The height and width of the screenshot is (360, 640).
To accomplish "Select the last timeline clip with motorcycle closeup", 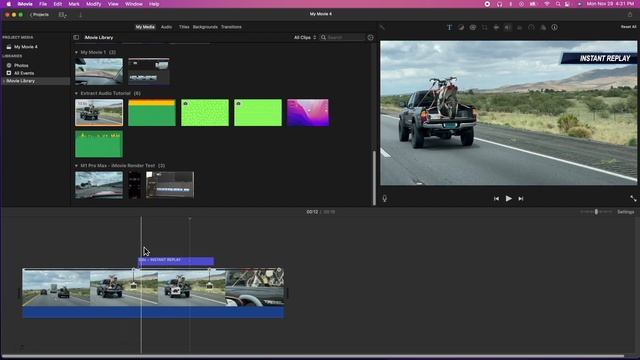I will coord(255,287).
